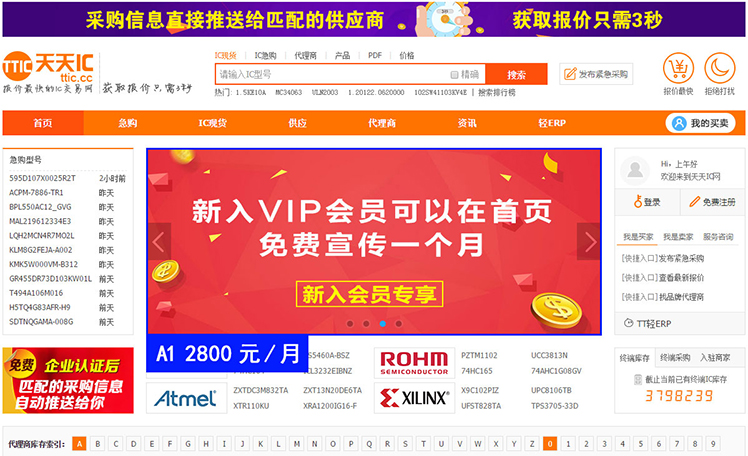Click the TTIC 天天IC site logo
Viewport: 748px width, 456px height.
point(48,67)
